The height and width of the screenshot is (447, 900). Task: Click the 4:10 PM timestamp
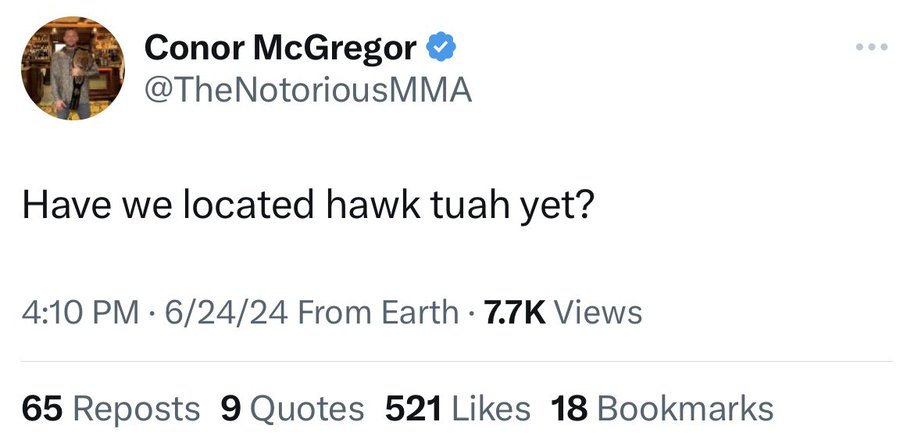pos(80,313)
